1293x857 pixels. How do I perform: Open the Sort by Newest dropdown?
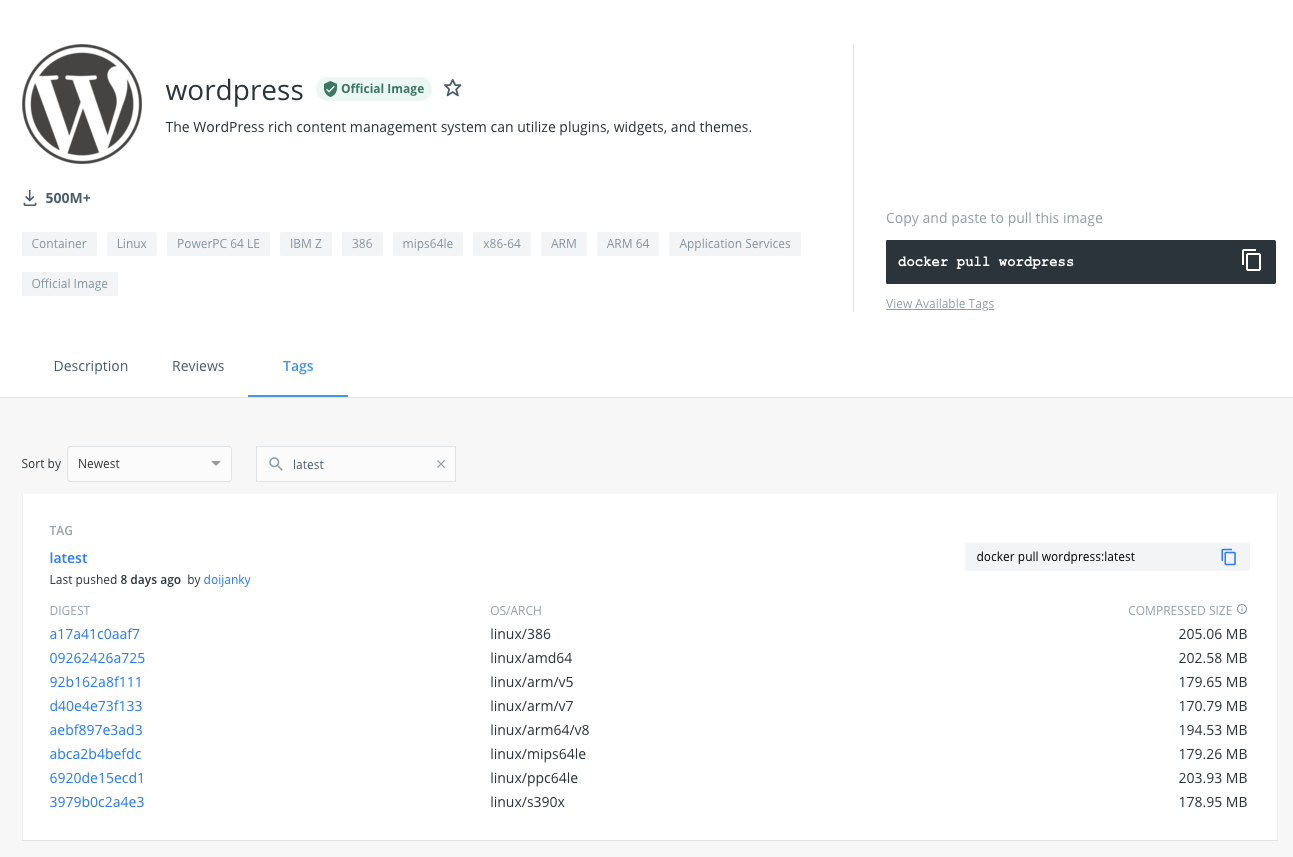click(149, 464)
